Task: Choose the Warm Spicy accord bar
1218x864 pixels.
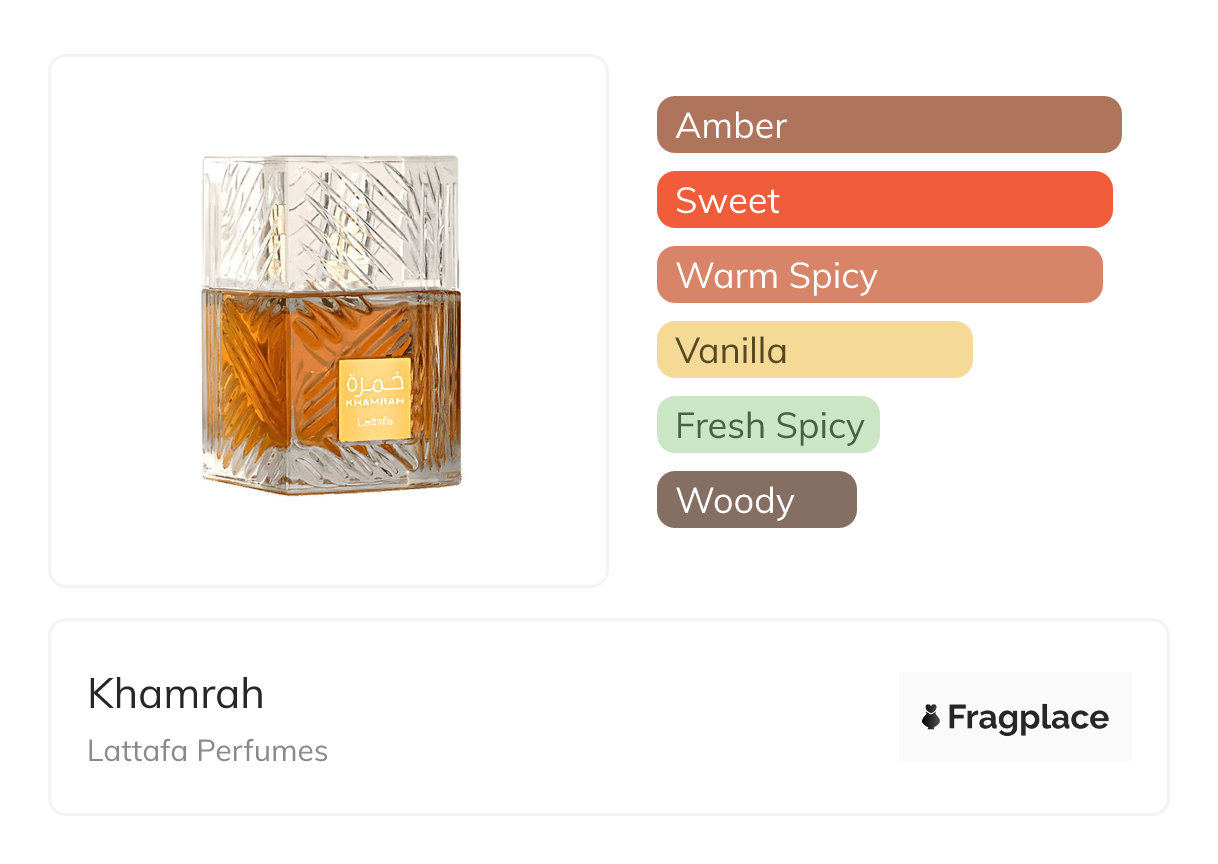Action: (x=879, y=275)
